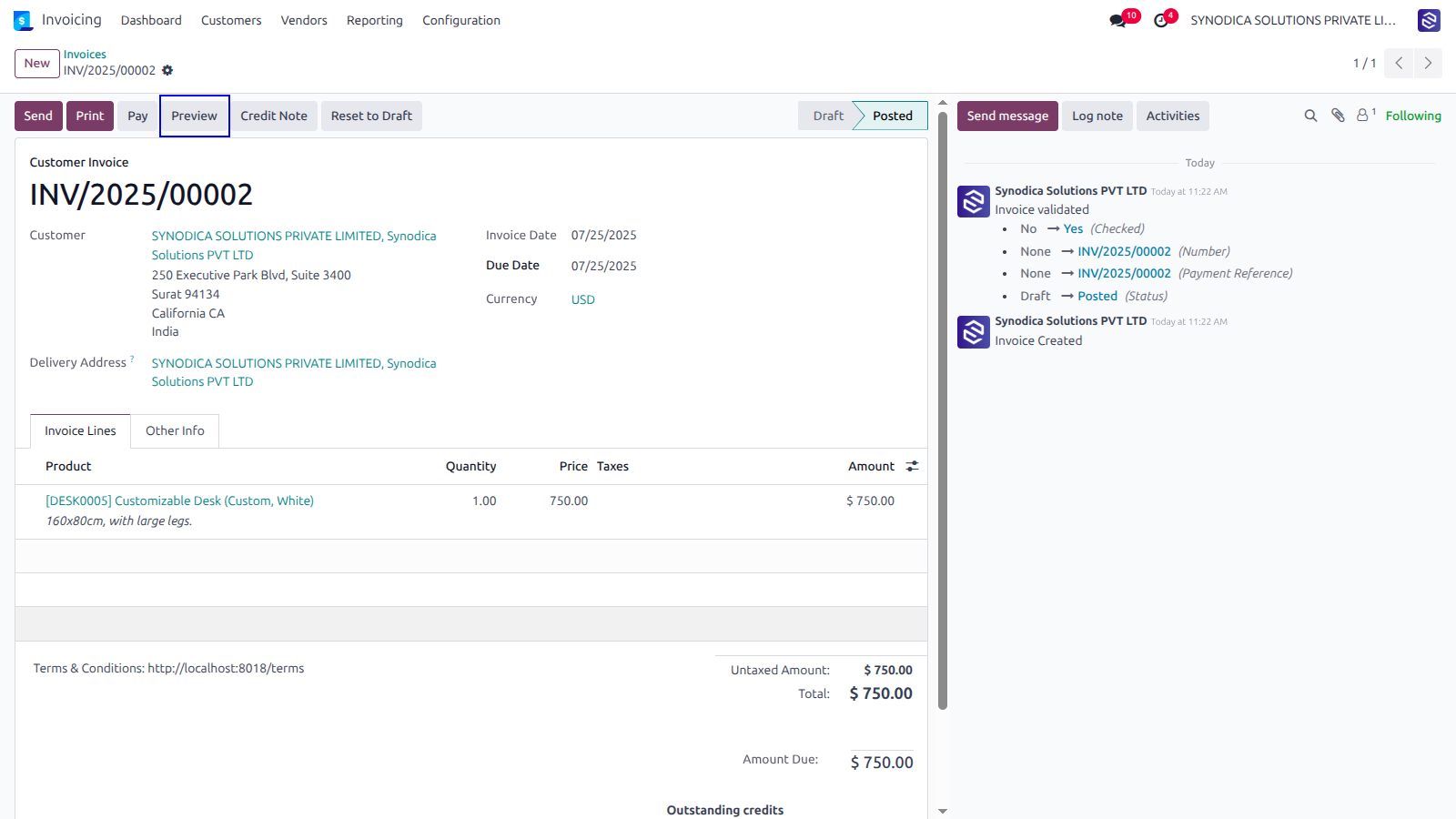Select the Draft status stage
This screenshot has height=819, width=1456.
click(x=827, y=116)
